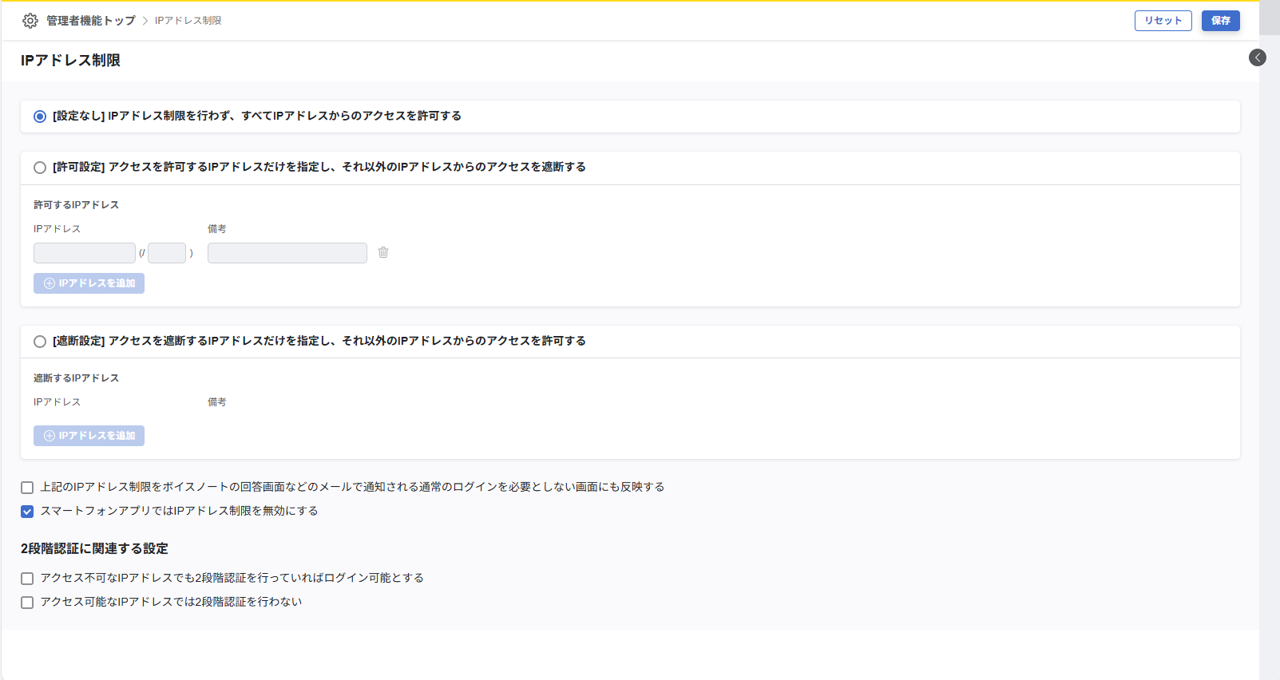Click IPアドレスを追加 in the block section
Viewport: 1280px width, 680px height.
[x=89, y=436]
